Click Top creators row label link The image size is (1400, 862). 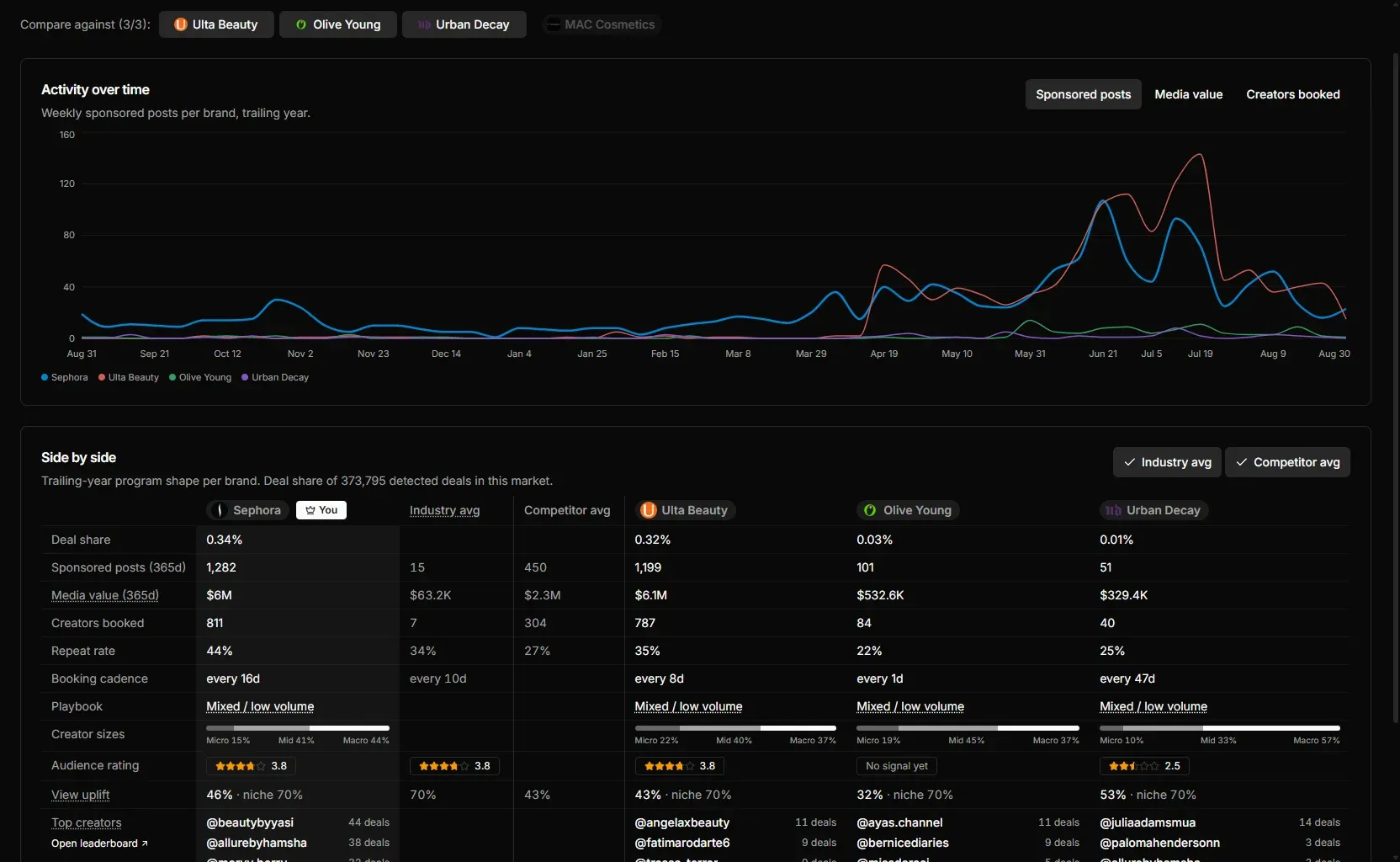[x=86, y=822]
